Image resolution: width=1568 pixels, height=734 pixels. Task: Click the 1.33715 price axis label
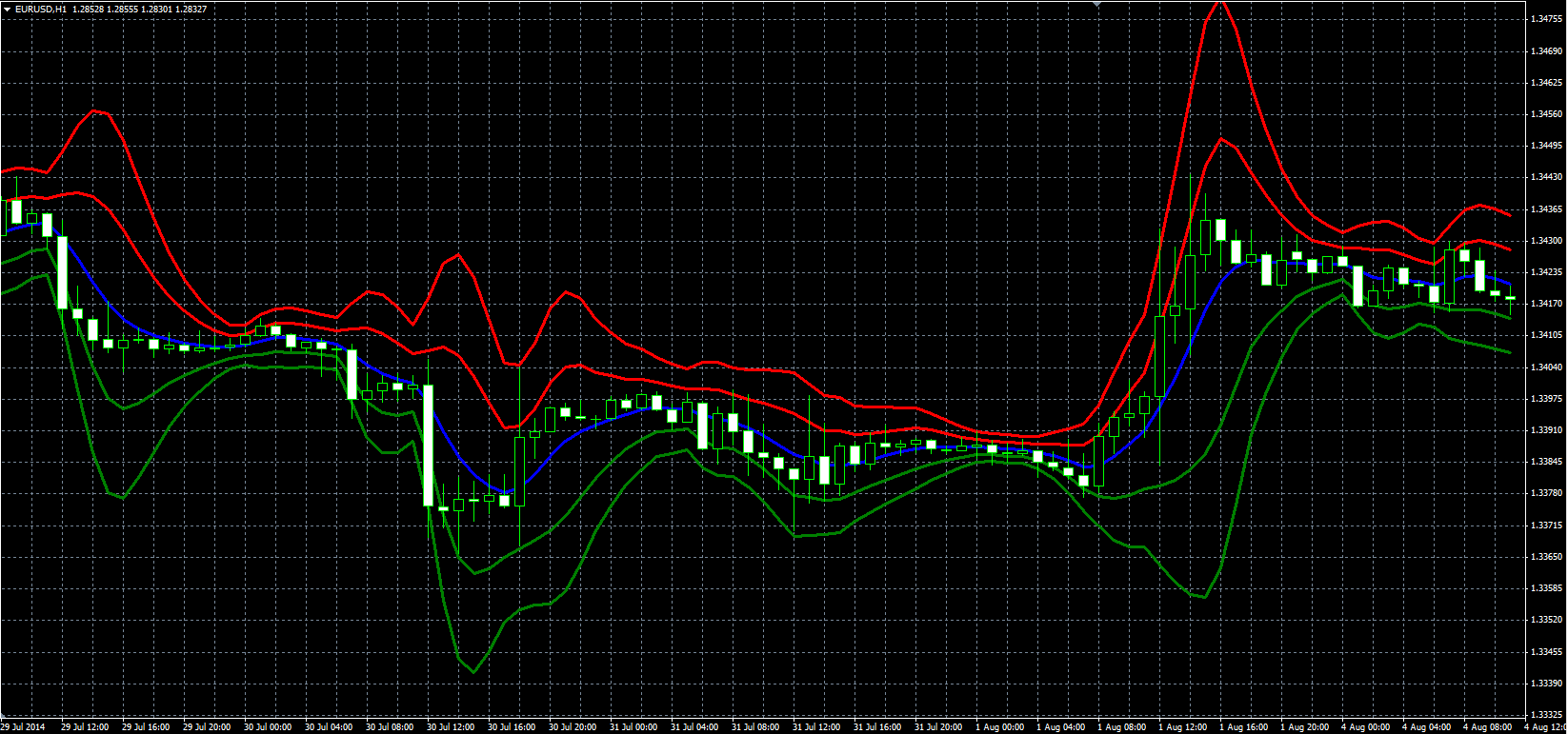(1547, 526)
